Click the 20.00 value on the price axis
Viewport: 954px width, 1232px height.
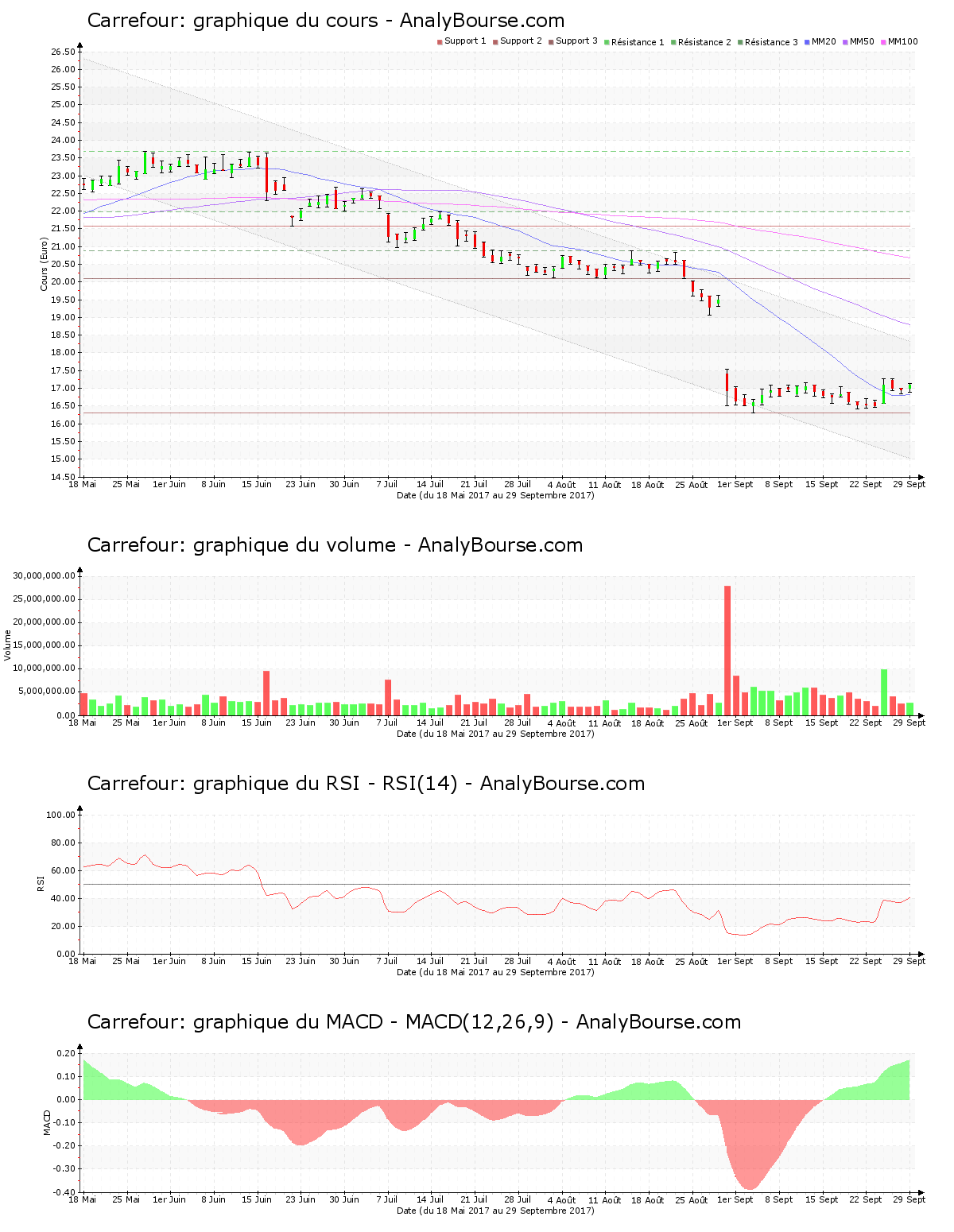(x=63, y=282)
